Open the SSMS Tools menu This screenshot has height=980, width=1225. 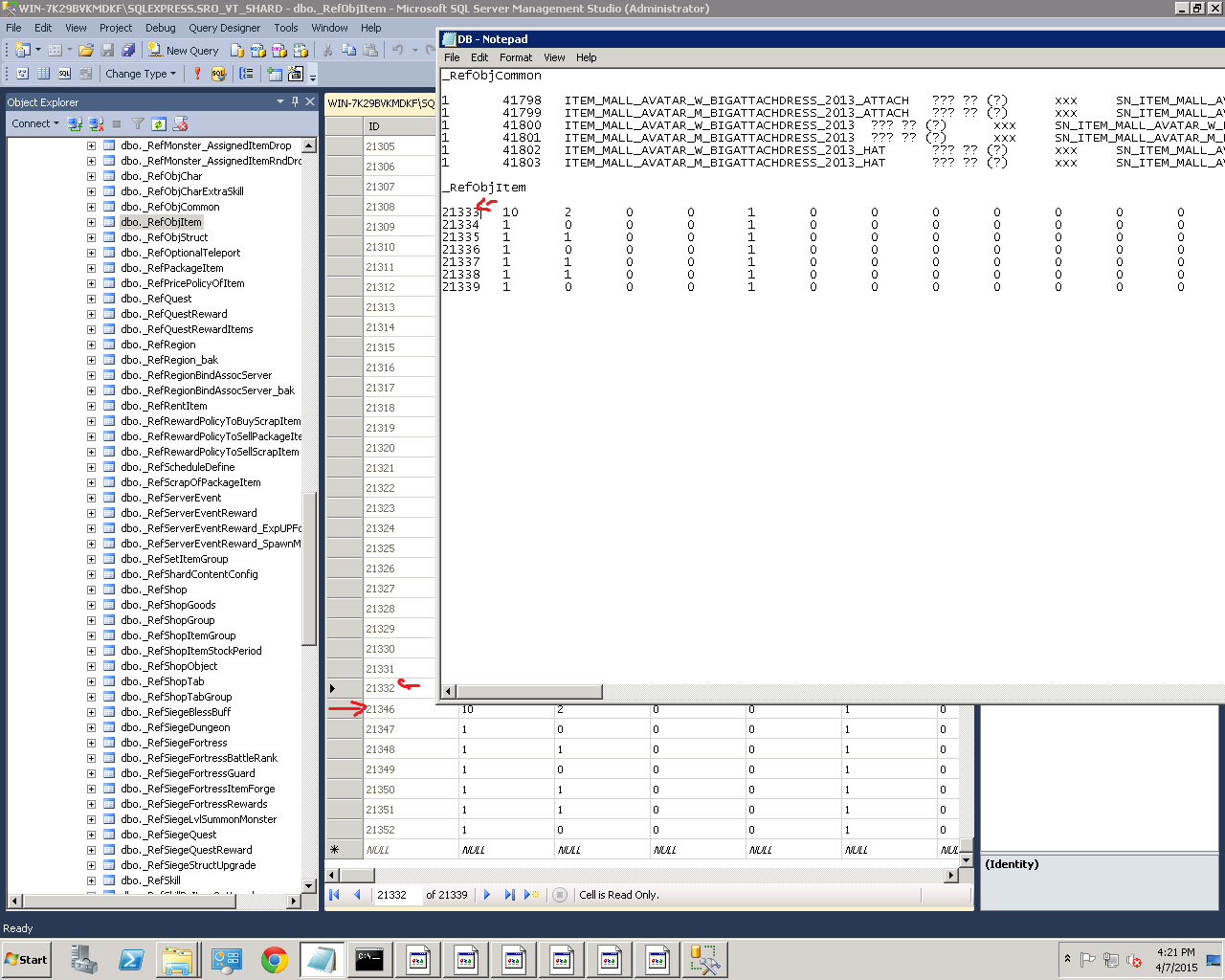click(x=285, y=28)
